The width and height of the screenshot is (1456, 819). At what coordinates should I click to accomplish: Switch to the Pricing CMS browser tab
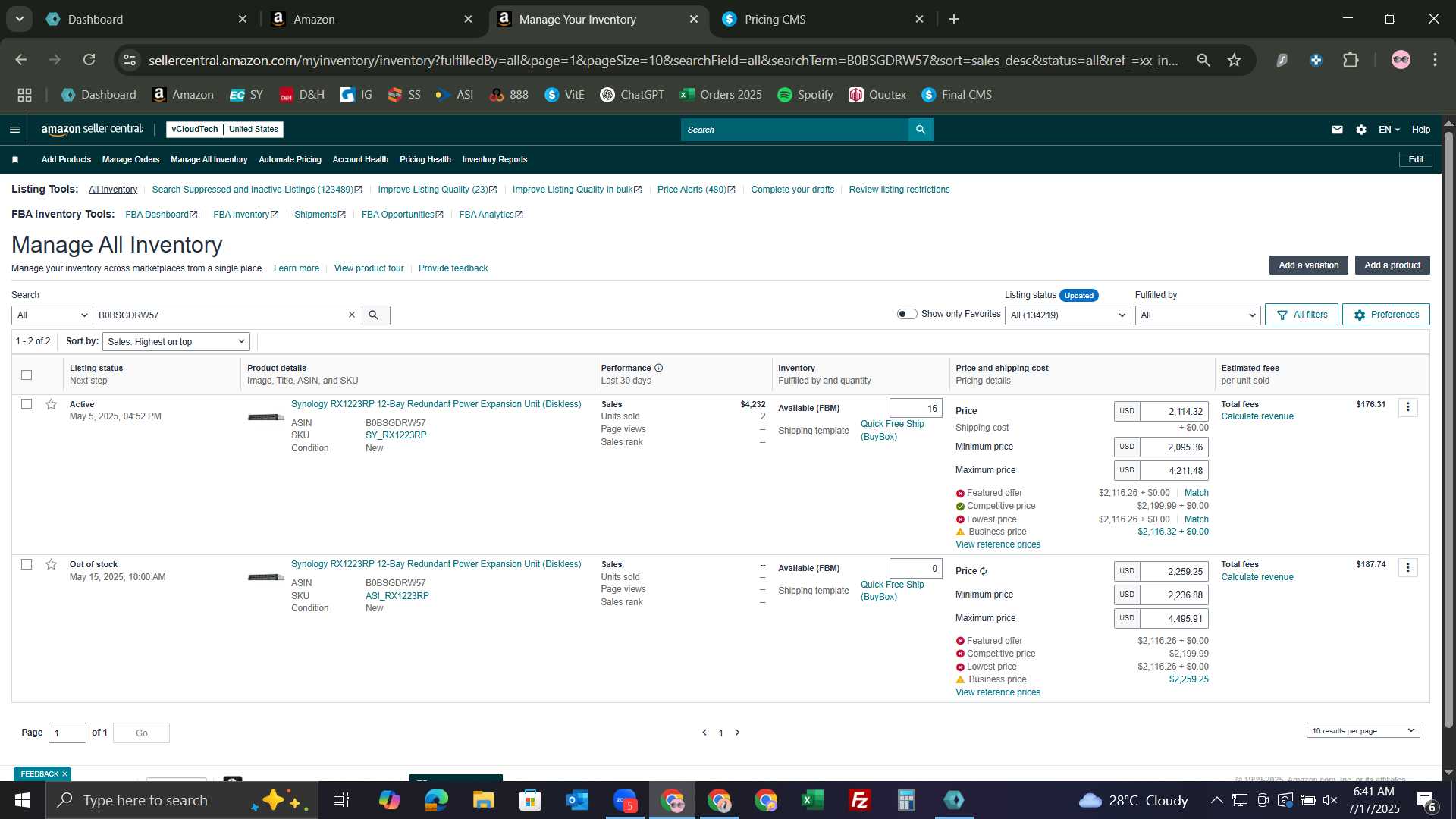pyautogui.click(x=822, y=19)
